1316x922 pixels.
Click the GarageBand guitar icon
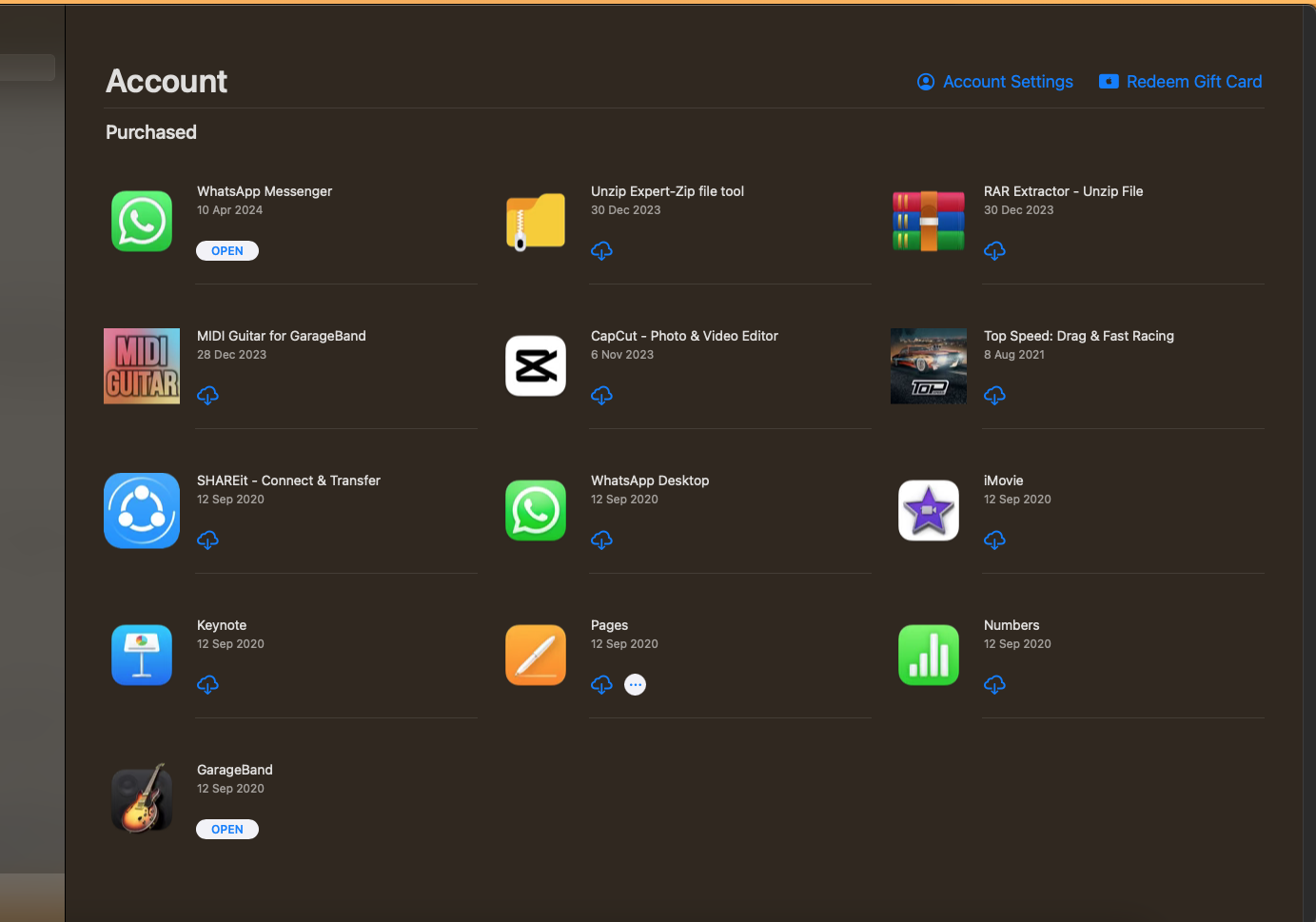click(x=142, y=799)
